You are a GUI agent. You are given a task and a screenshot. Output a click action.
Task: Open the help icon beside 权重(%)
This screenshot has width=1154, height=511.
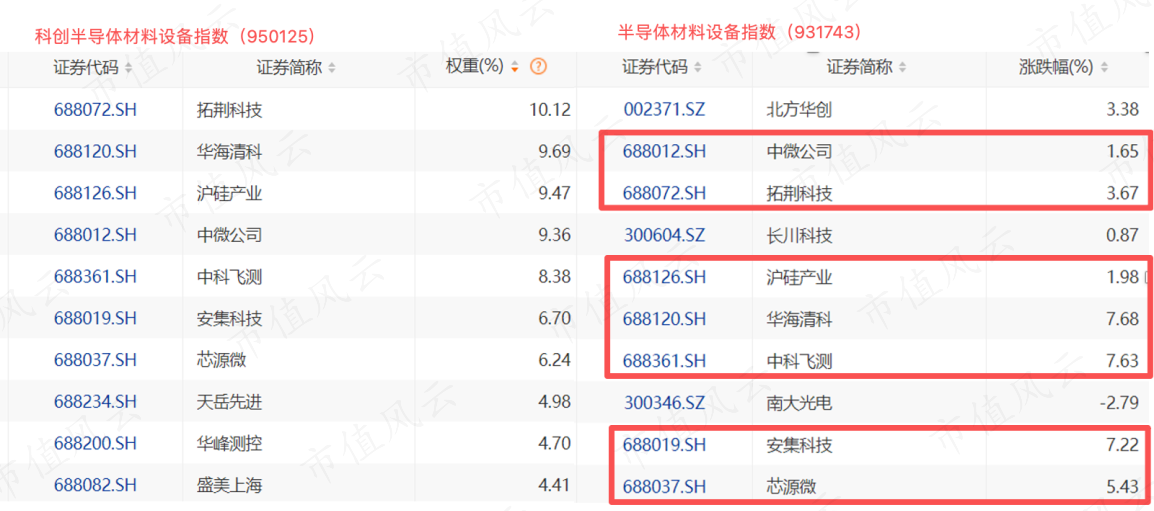click(539, 67)
